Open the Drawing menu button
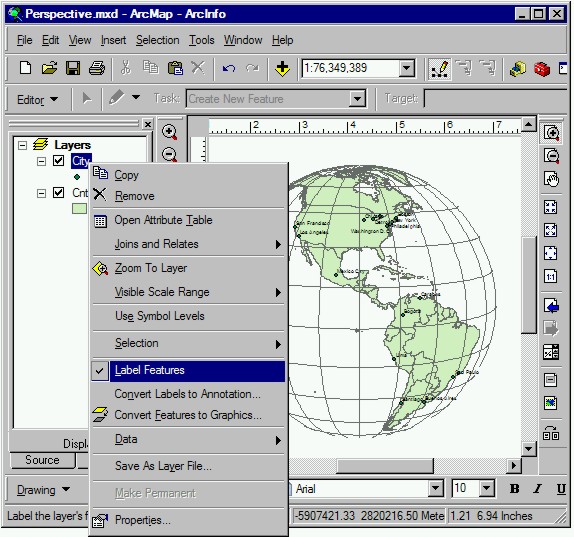 [x=43, y=490]
